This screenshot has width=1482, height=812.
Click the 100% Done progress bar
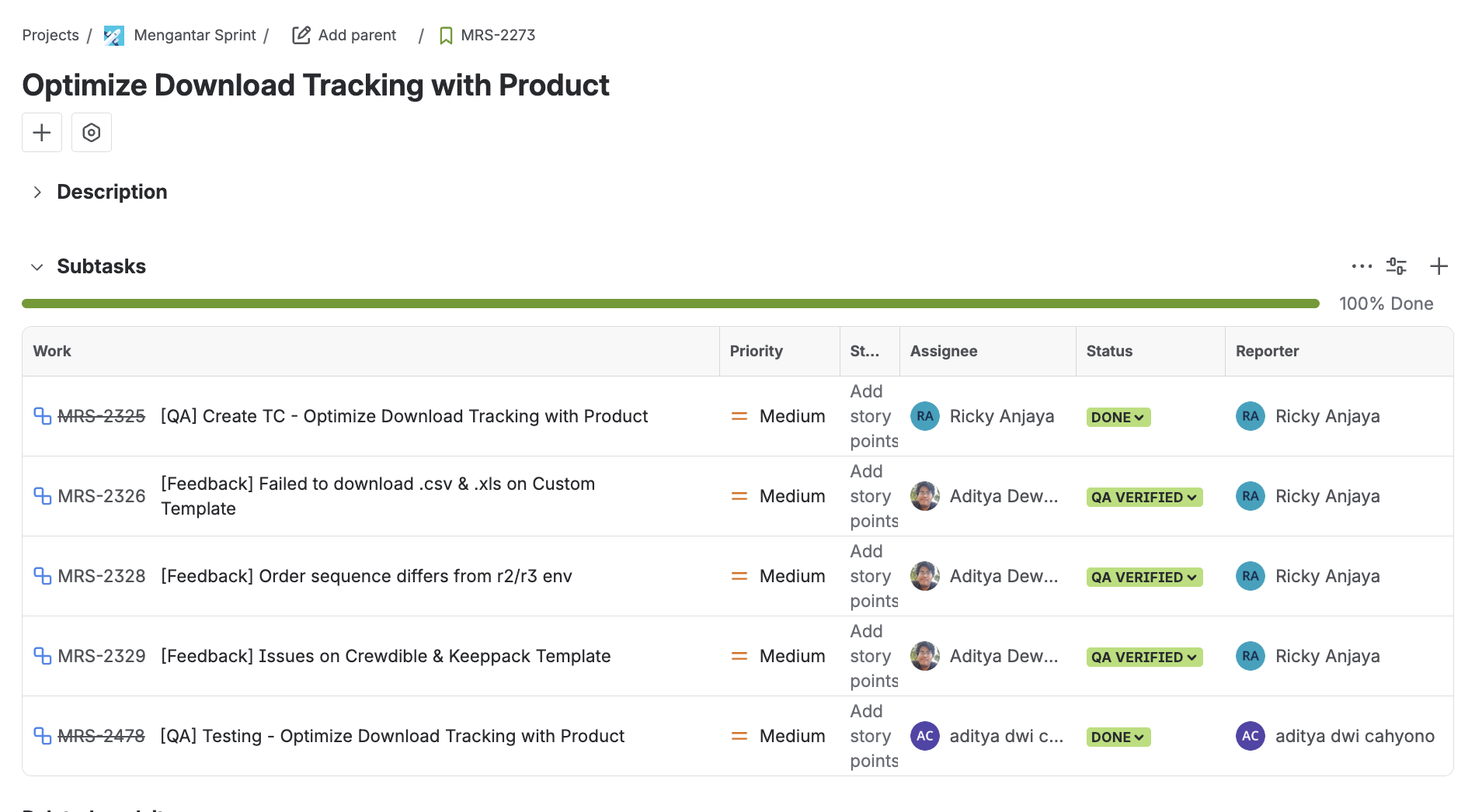[670, 304]
